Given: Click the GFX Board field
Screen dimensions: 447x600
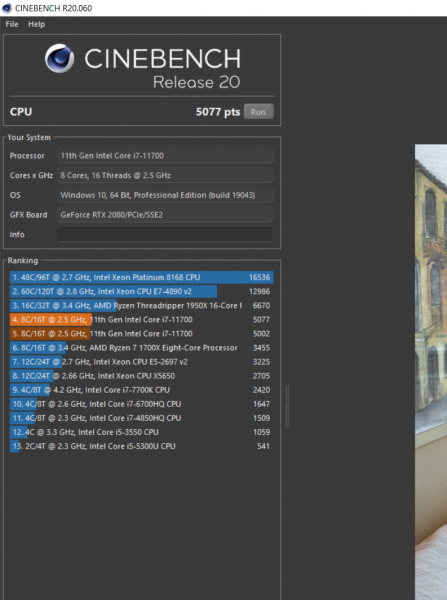Looking at the screenshot, I should 165,215.
